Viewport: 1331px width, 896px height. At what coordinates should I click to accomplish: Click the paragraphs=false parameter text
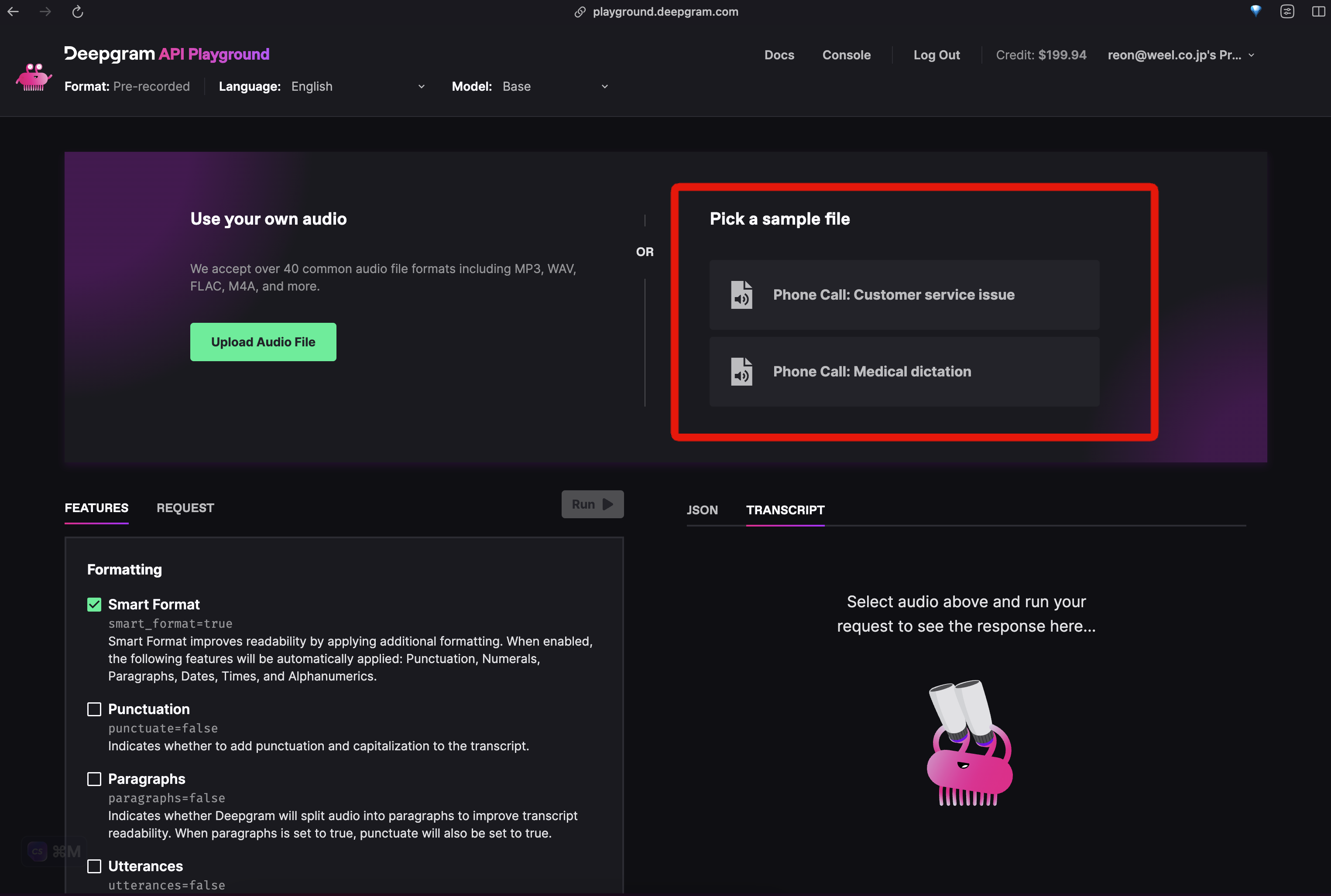(x=167, y=798)
